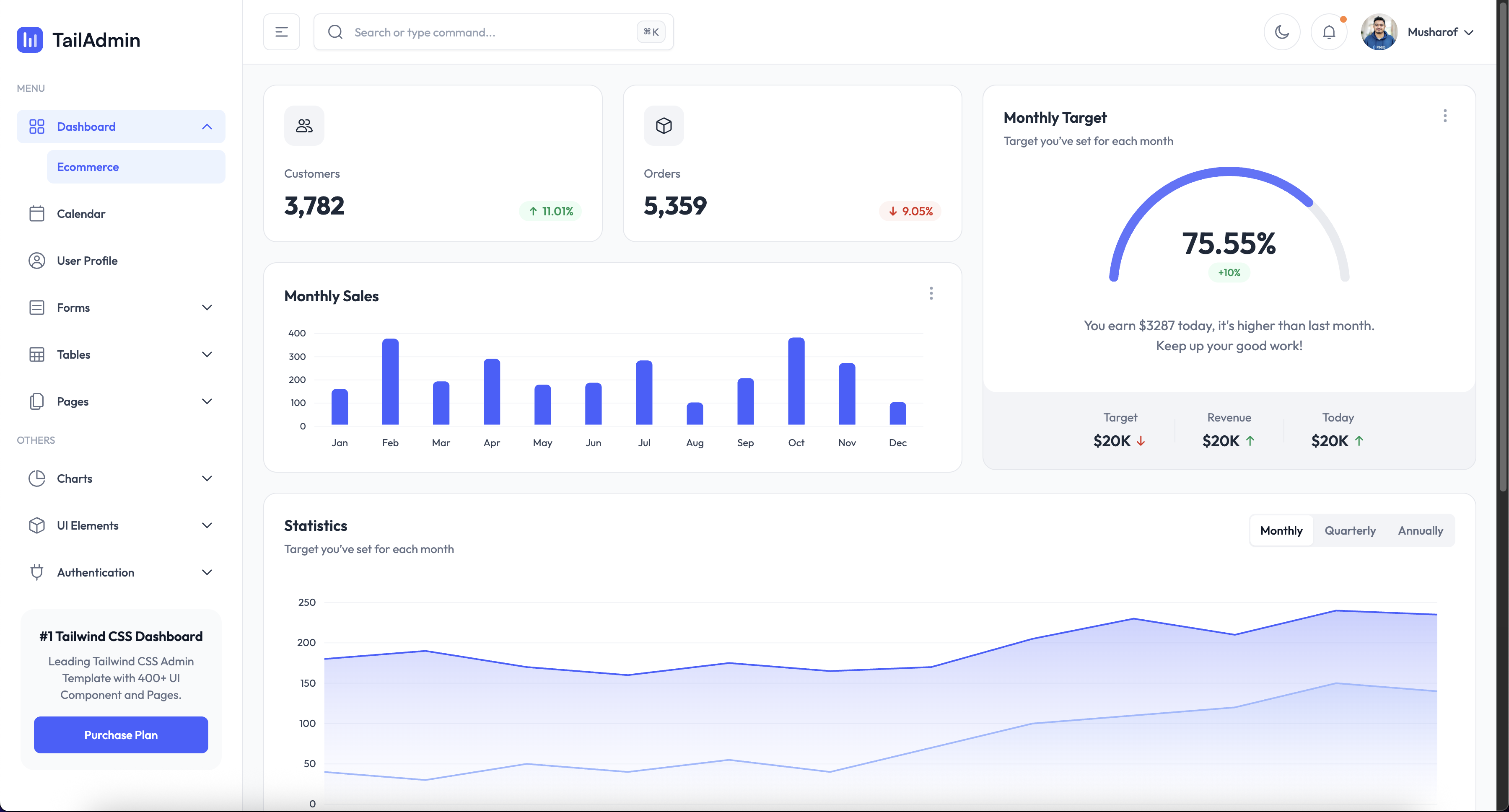The image size is (1509, 812).
Task: Open the Calendar menu item
Action: (121, 214)
